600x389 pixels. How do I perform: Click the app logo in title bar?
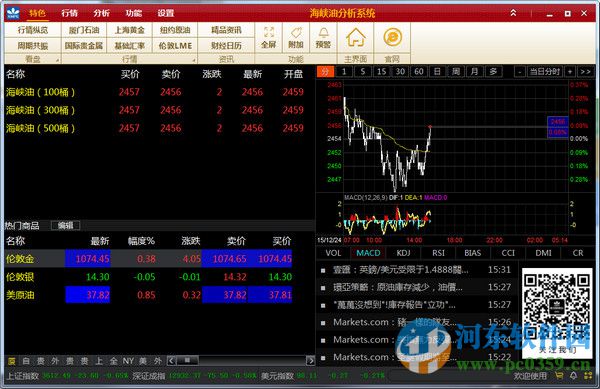[13, 13]
